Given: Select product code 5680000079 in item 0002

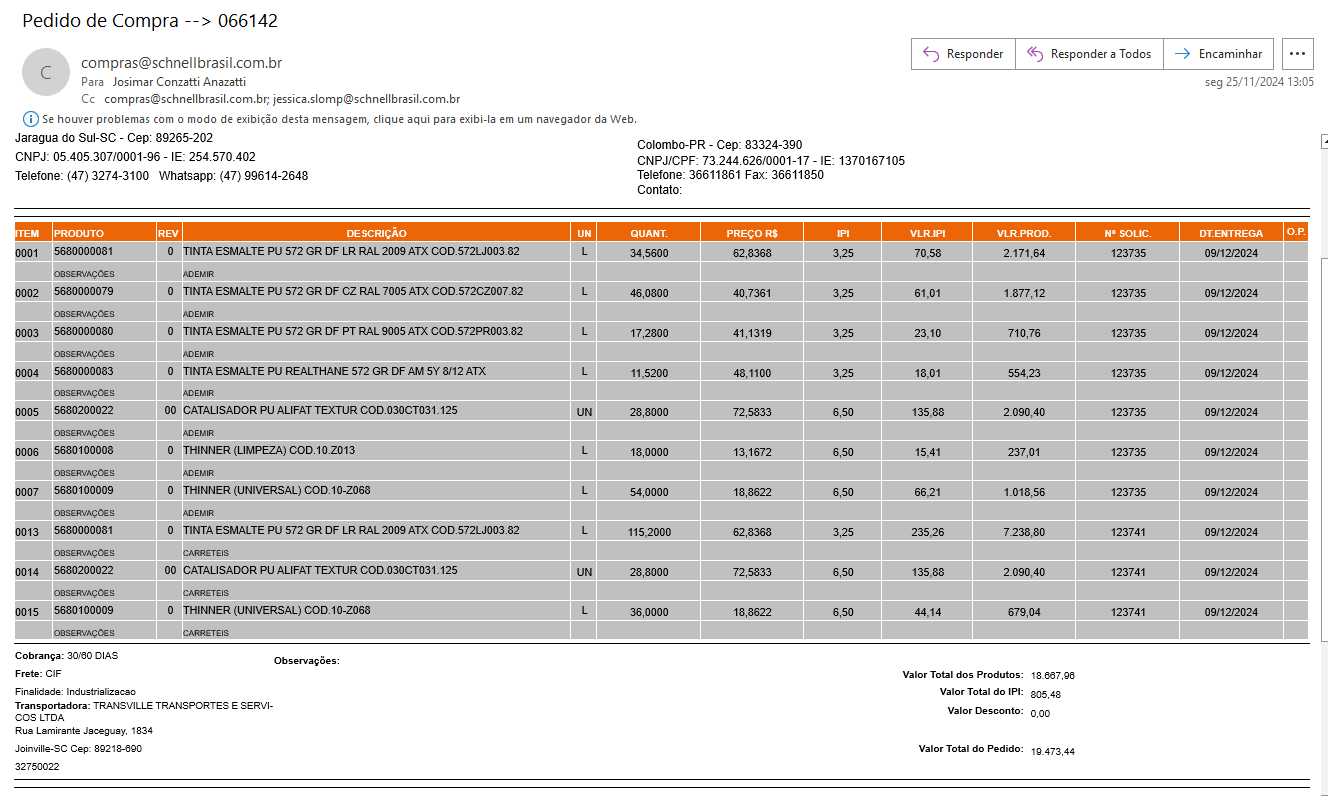Looking at the screenshot, I should [x=83, y=292].
